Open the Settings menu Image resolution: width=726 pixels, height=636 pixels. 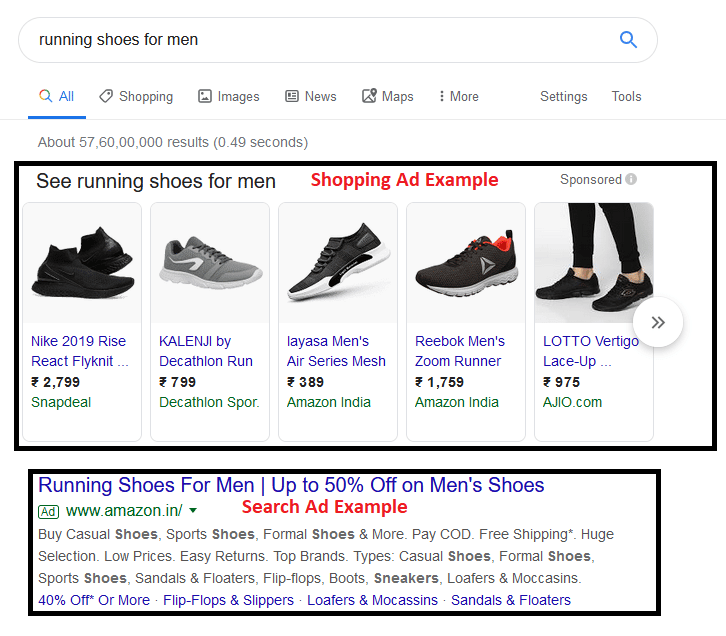(x=563, y=97)
